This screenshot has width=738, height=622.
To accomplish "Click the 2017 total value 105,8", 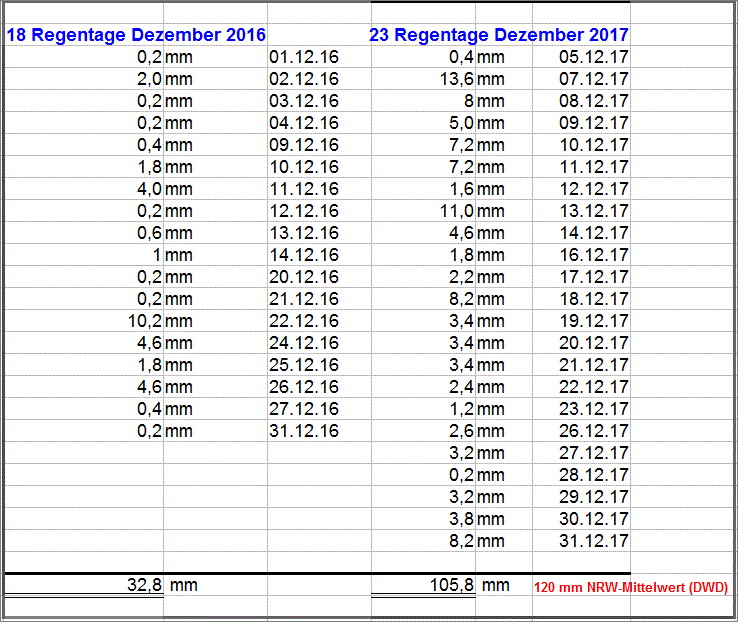I will point(452,585).
